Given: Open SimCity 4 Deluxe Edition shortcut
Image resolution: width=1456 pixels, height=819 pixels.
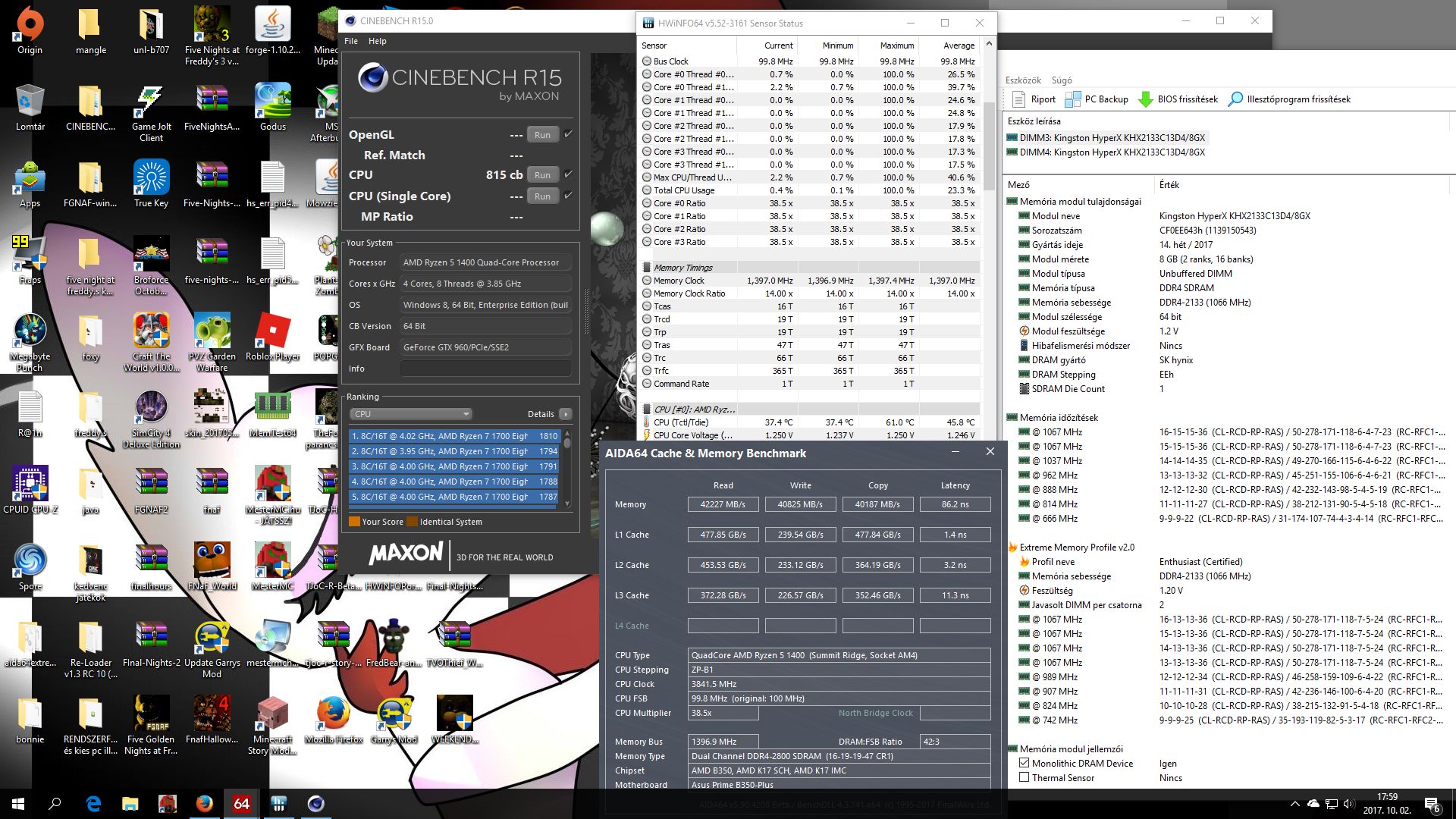Looking at the screenshot, I should (x=151, y=419).
